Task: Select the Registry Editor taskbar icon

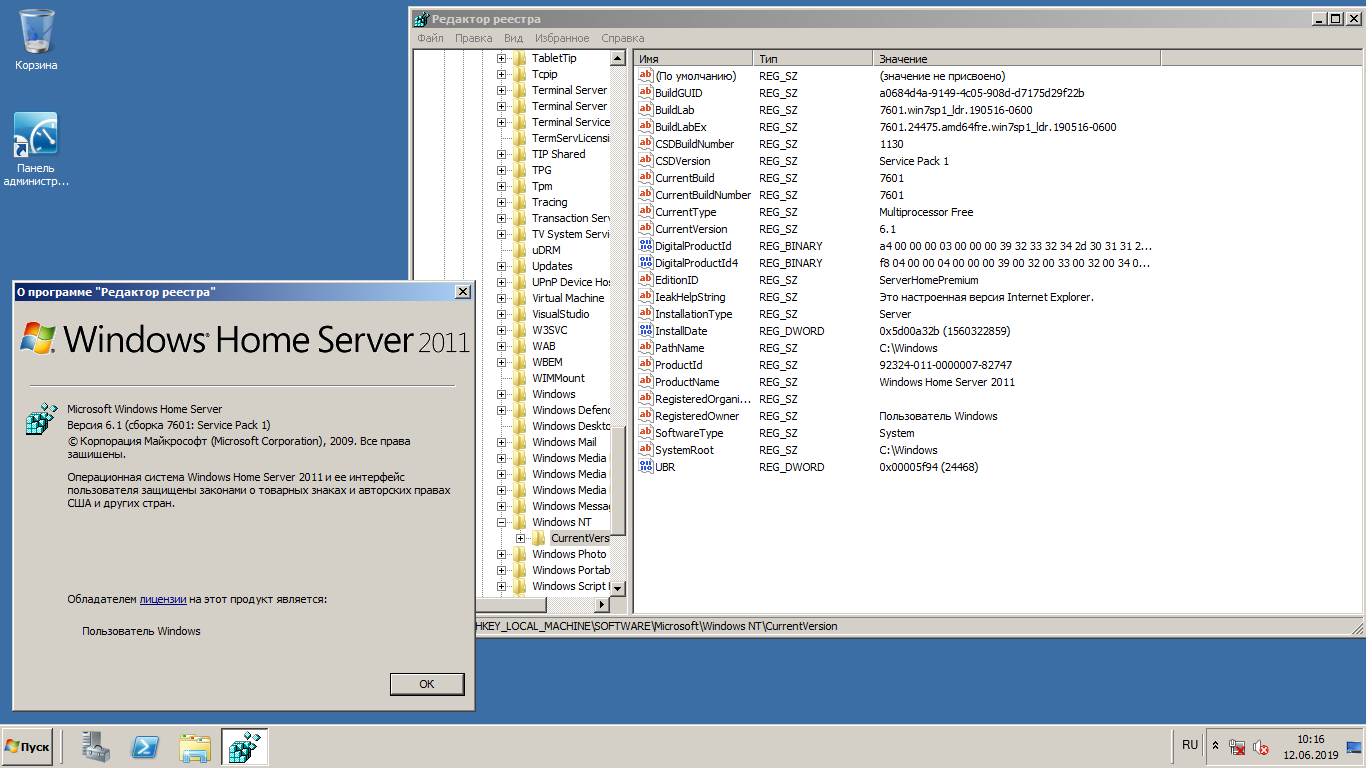Action: 245,747
